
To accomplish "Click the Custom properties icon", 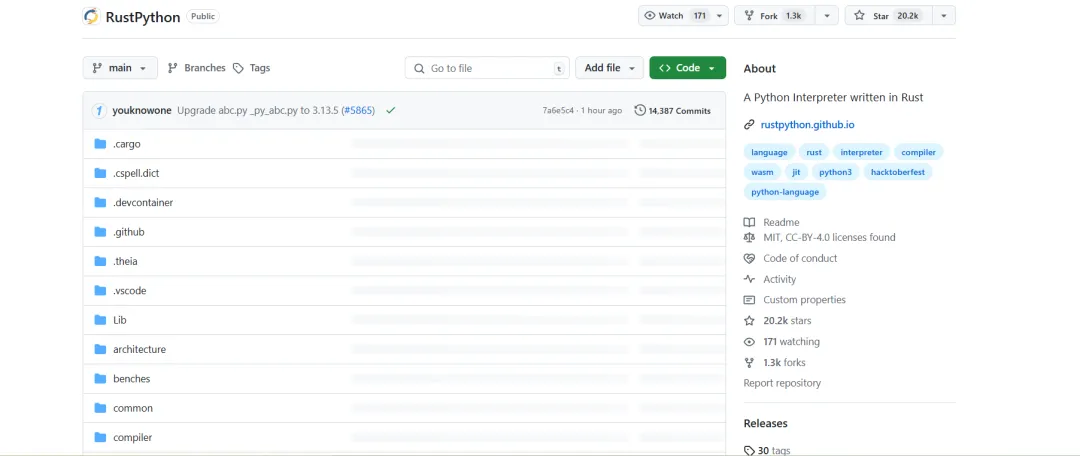I will [749, 300].
